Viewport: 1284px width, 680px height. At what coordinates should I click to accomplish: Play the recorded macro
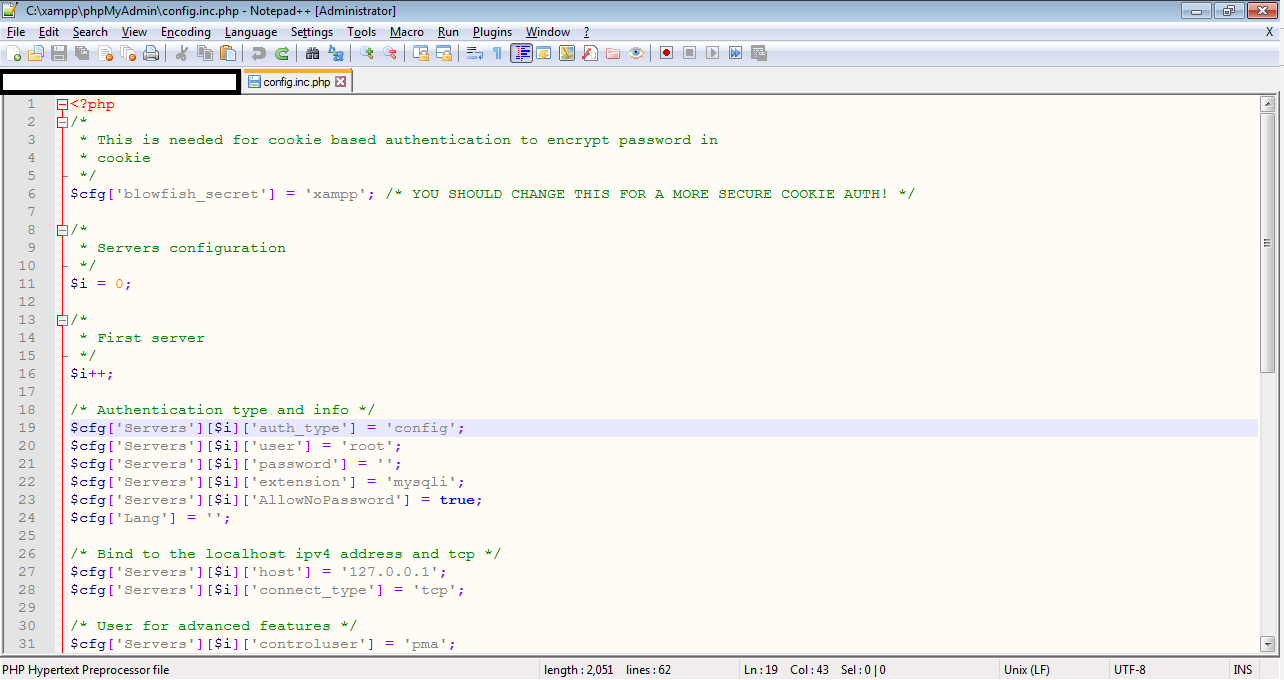coord(712,53)
